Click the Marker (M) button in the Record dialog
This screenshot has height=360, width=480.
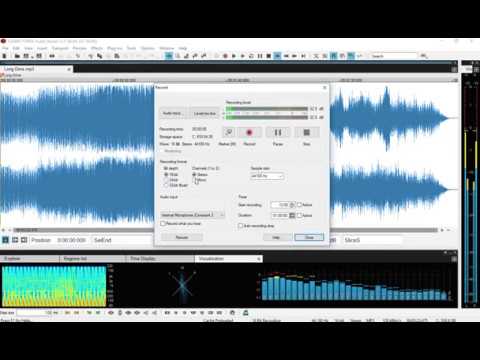229,133
